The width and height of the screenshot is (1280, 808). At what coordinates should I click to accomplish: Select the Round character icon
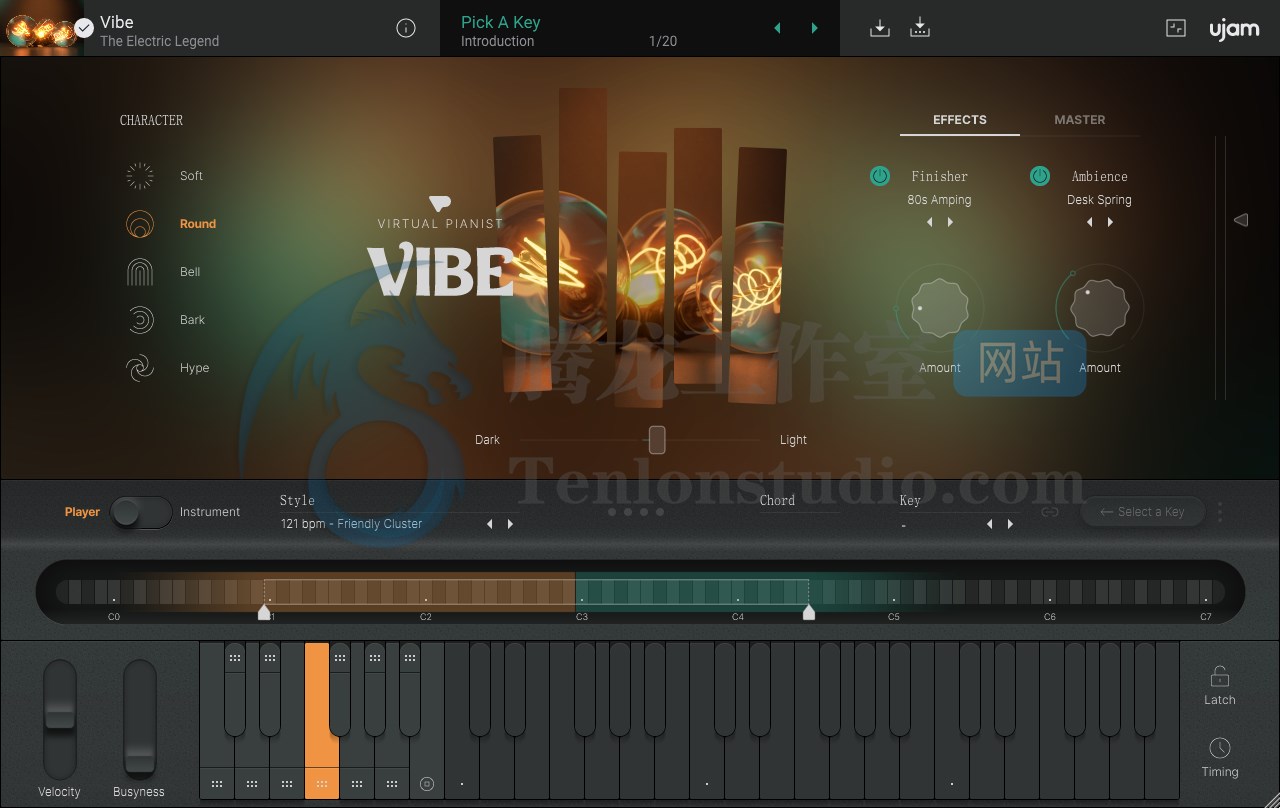coord(140,224)
